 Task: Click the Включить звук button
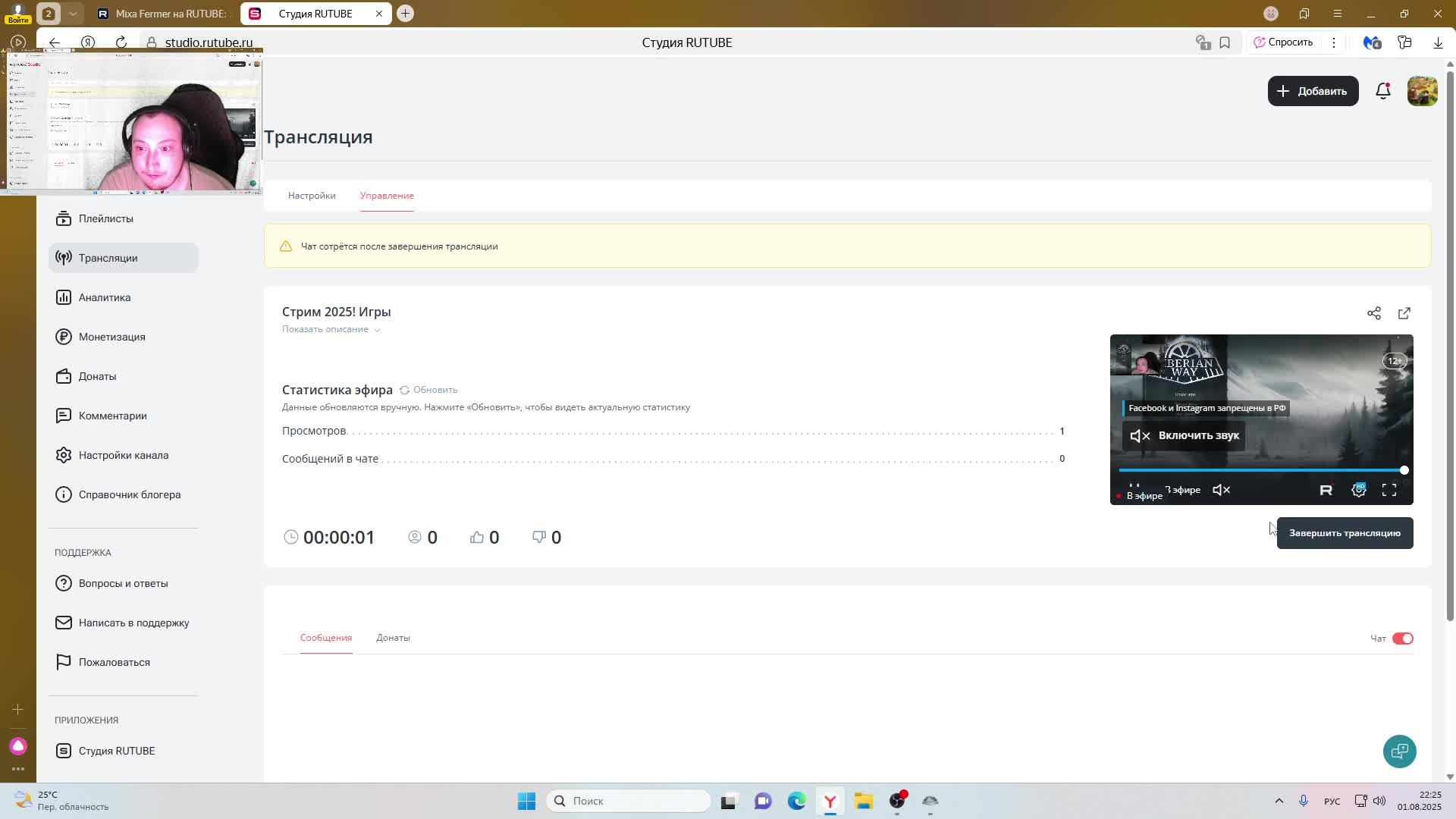tap(1184, 435)
